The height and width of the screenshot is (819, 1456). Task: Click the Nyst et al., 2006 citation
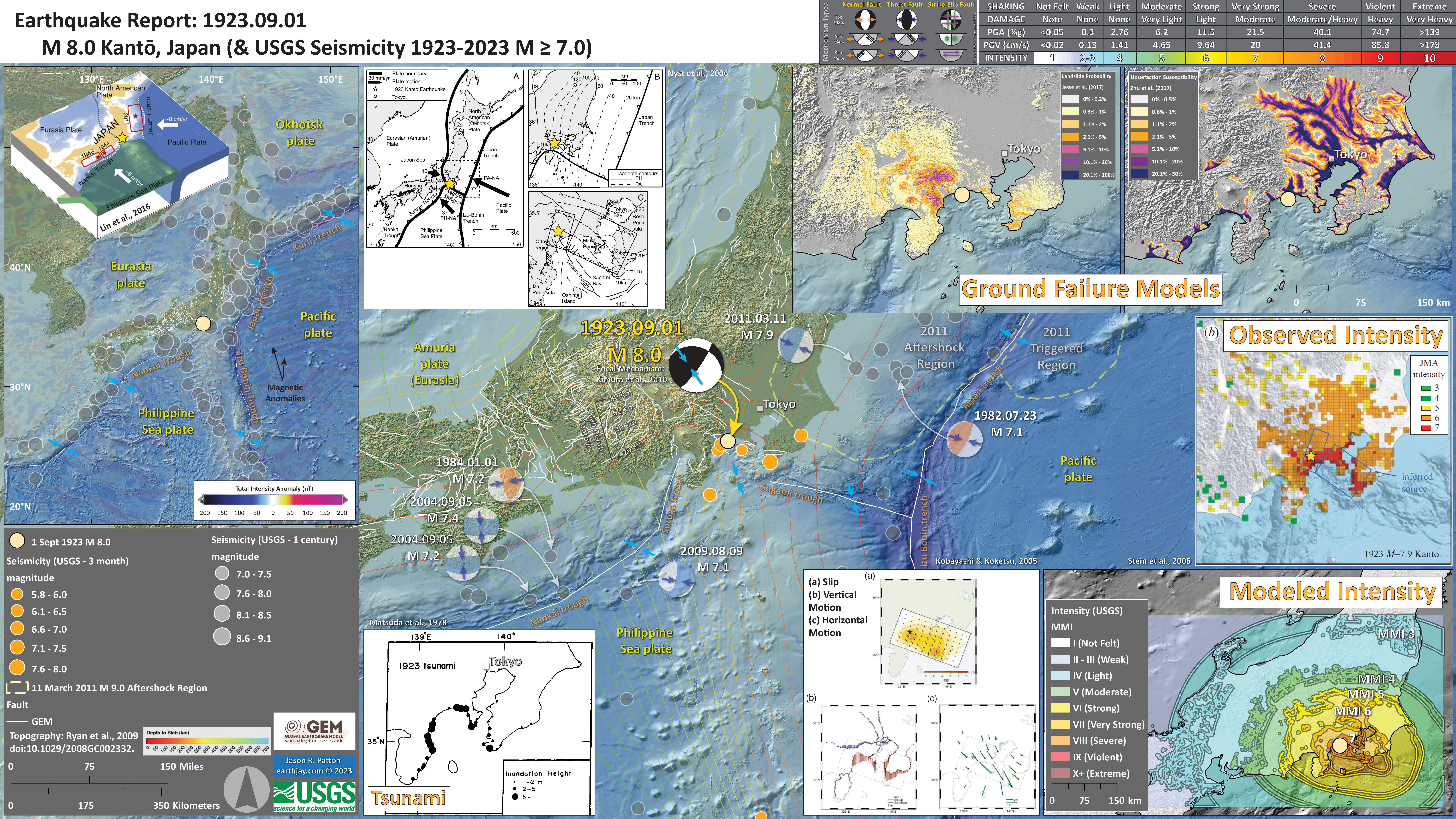point(698,74)
